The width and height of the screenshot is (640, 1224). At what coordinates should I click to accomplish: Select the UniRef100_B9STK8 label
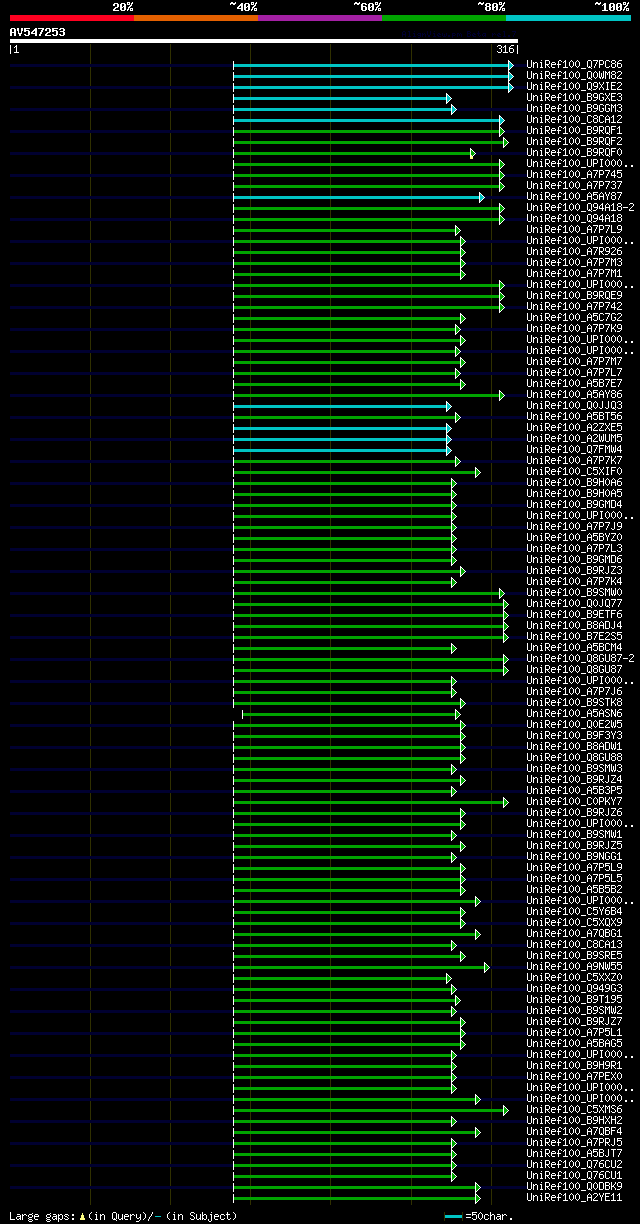tap(574, 702)
